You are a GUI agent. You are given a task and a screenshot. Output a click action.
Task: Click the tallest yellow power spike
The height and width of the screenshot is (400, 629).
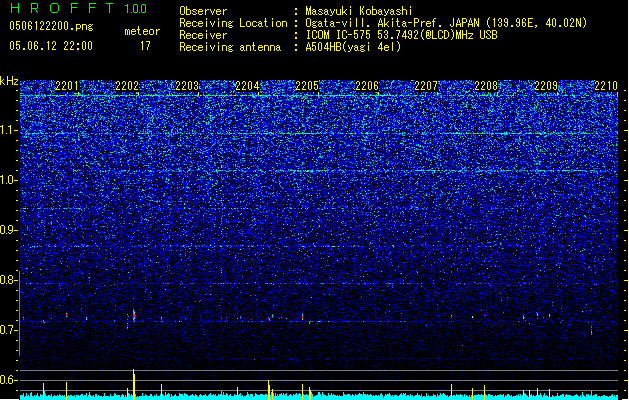point(134,384)
